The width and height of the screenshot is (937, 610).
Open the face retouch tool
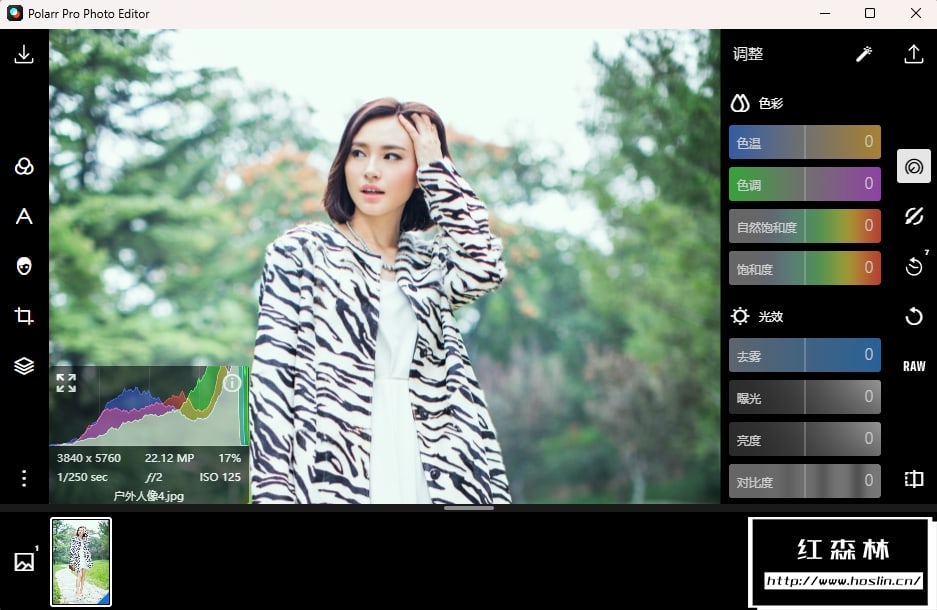pos(24,266)
